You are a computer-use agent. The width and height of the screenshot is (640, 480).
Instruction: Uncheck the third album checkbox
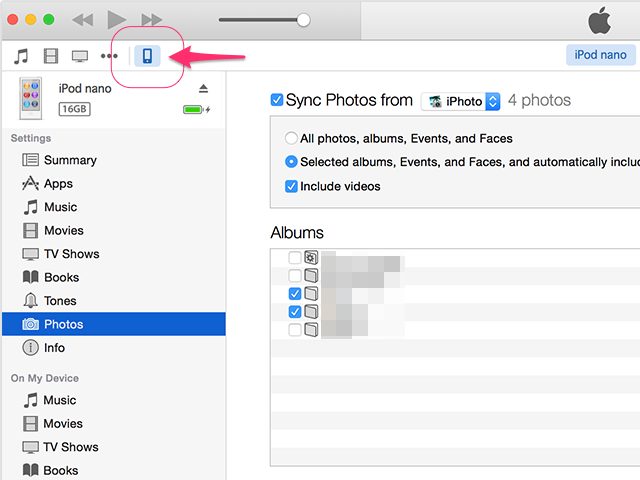(295, 293)
